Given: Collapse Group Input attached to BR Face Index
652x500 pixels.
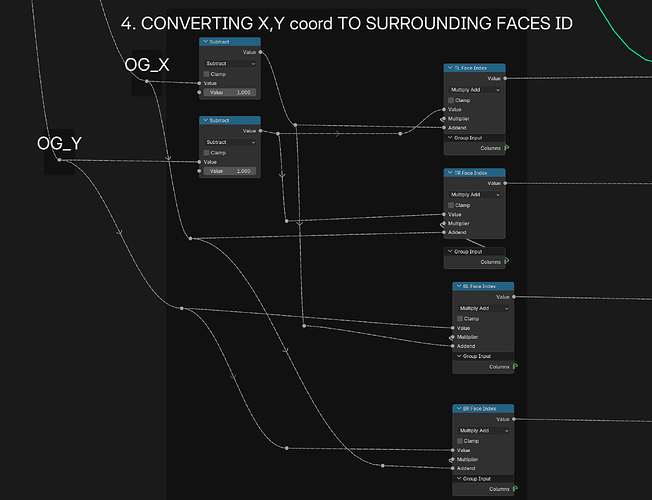Looking at the screenshot, I should pos(459,478).
